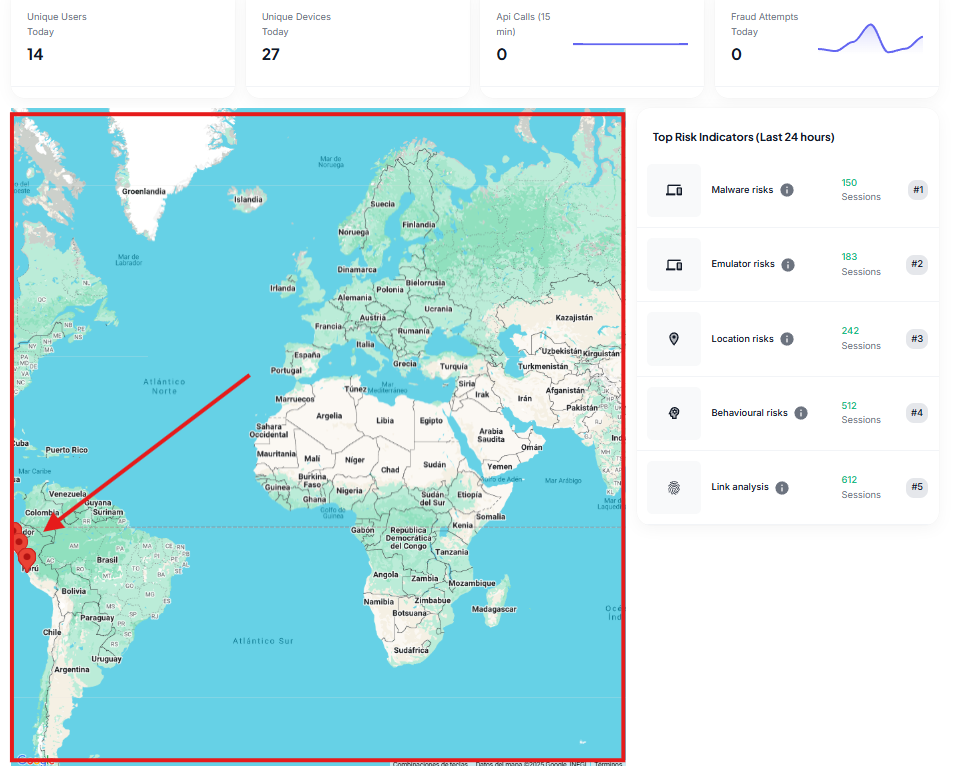Click the 183 Sessions count

(x=861, y=264)
